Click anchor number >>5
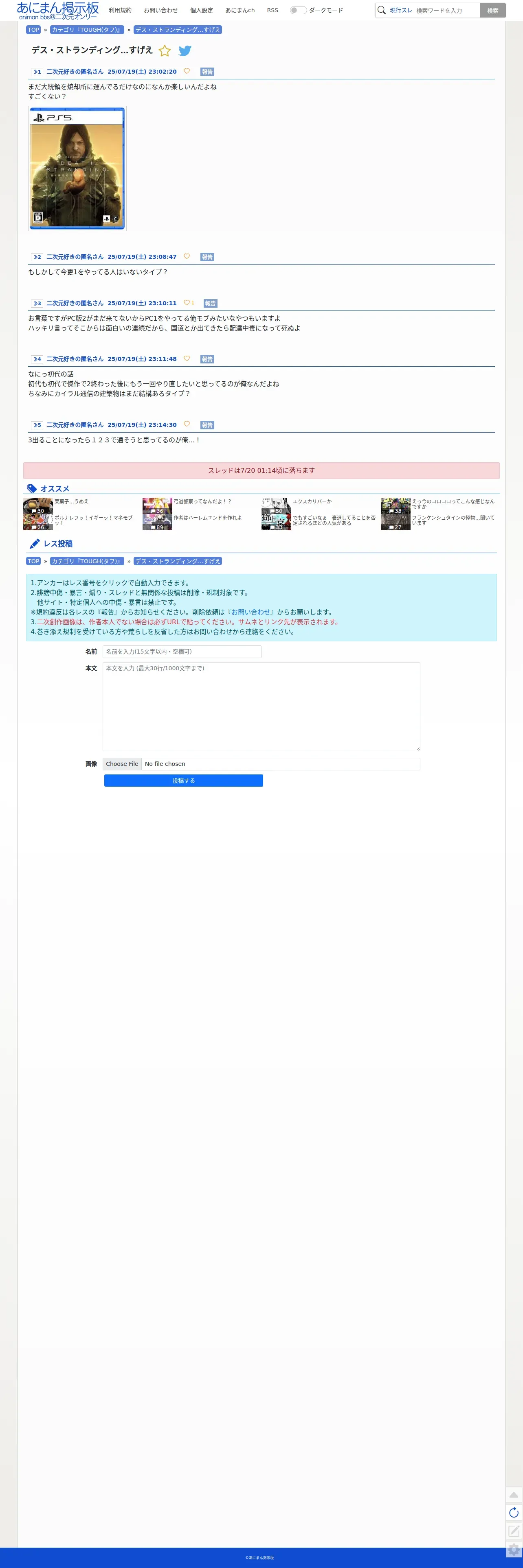Image resolution: width=523 pixels, height=1568 pixels. 37,425
